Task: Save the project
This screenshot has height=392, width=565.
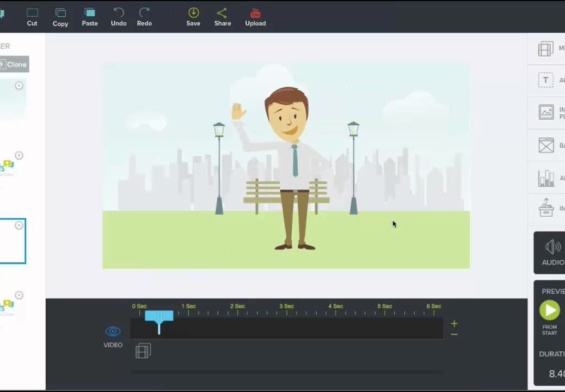Action: click(x=193, y=17)
